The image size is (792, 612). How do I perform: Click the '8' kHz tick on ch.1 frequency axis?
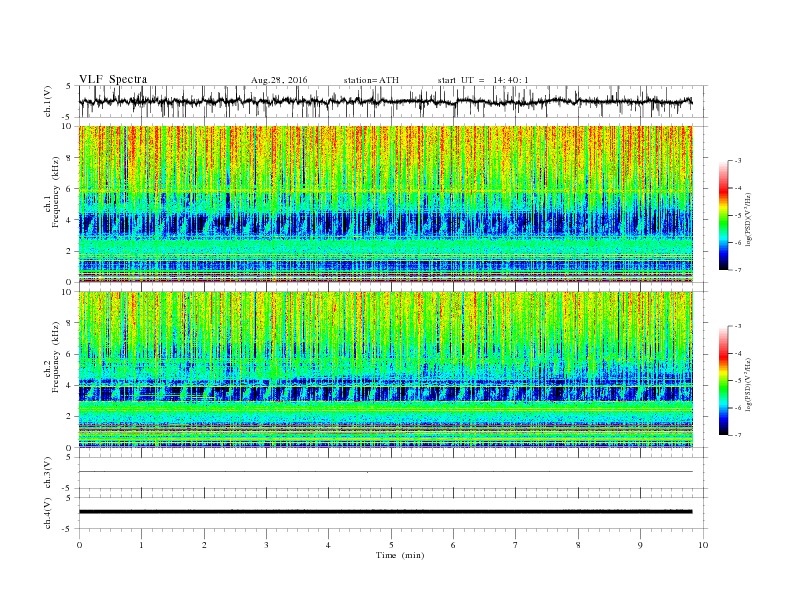pos(69,158)
